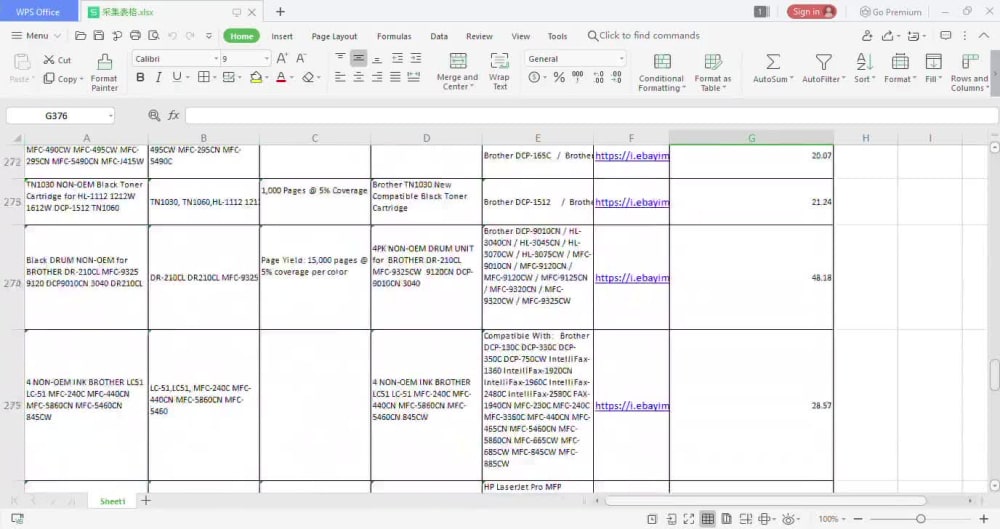Switch to the Formulas tab
This screenshot has height=529, width=1000.
pos(394,36)
